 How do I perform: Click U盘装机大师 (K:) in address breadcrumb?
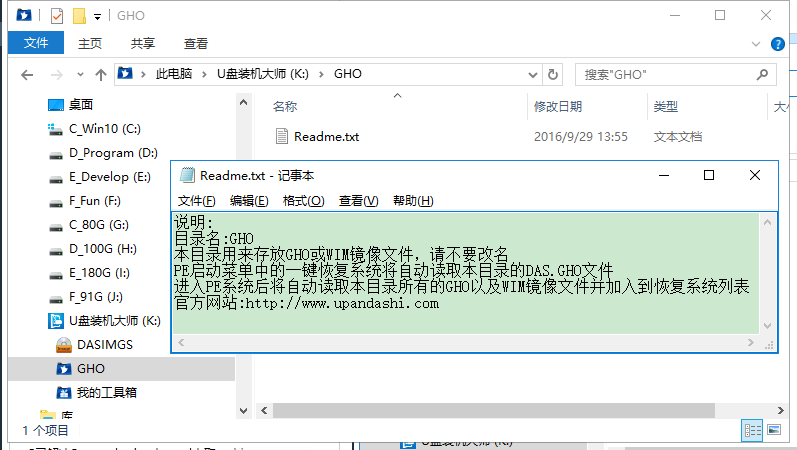263,74
